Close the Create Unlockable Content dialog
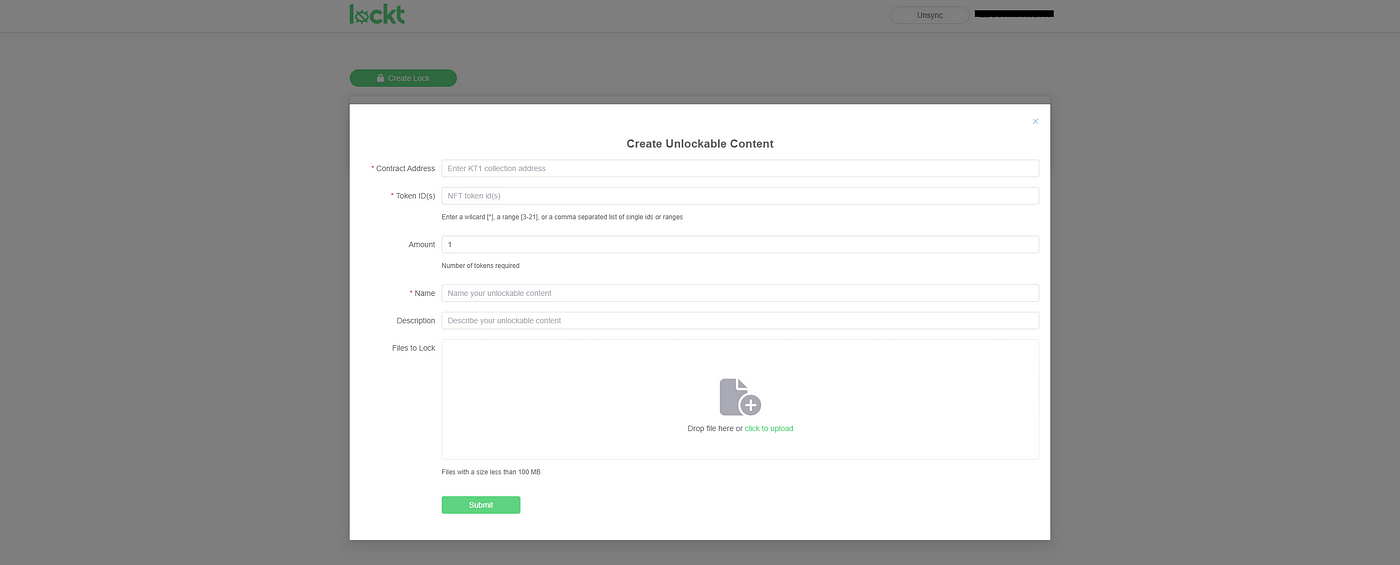1400x565 pixels. coord(1035,121)
